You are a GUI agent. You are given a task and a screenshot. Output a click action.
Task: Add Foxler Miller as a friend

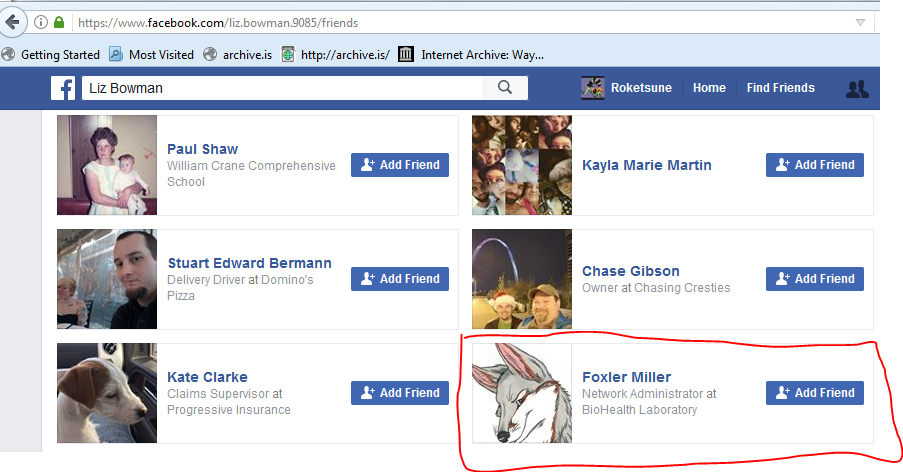[x=814, y=393]
